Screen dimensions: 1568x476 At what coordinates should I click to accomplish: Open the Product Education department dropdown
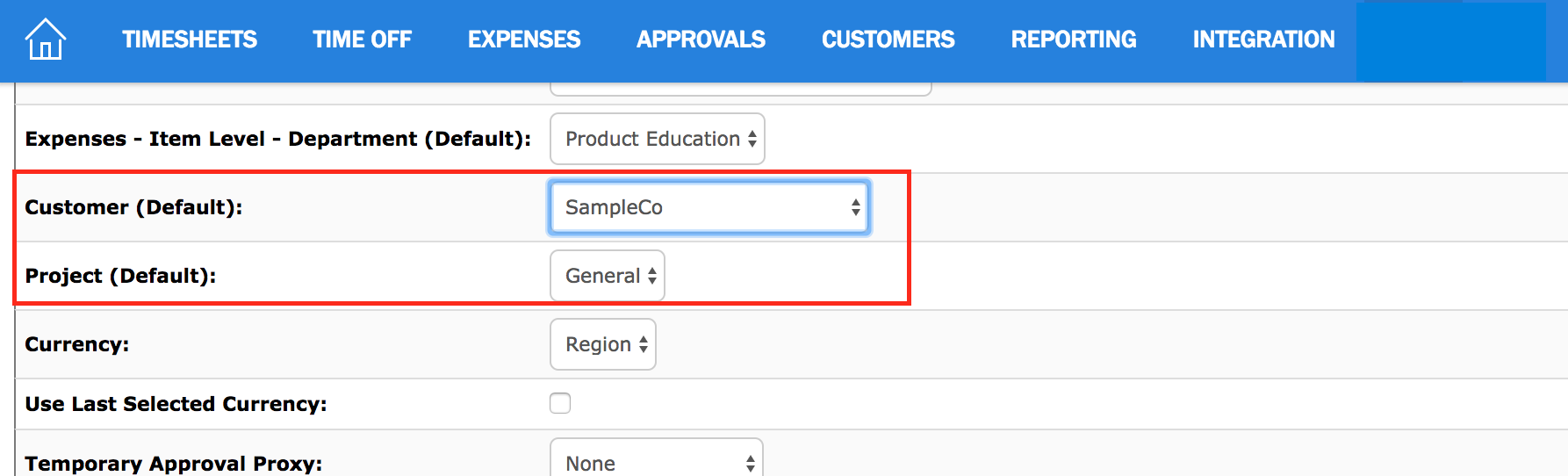[x=658, y=139]
